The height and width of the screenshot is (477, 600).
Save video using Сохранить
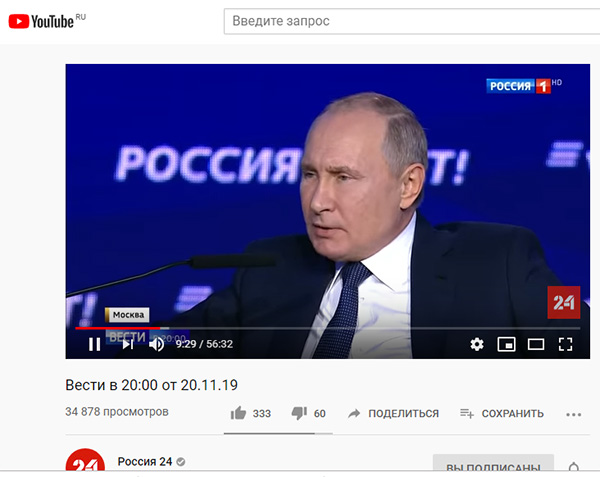click(502, 414)
